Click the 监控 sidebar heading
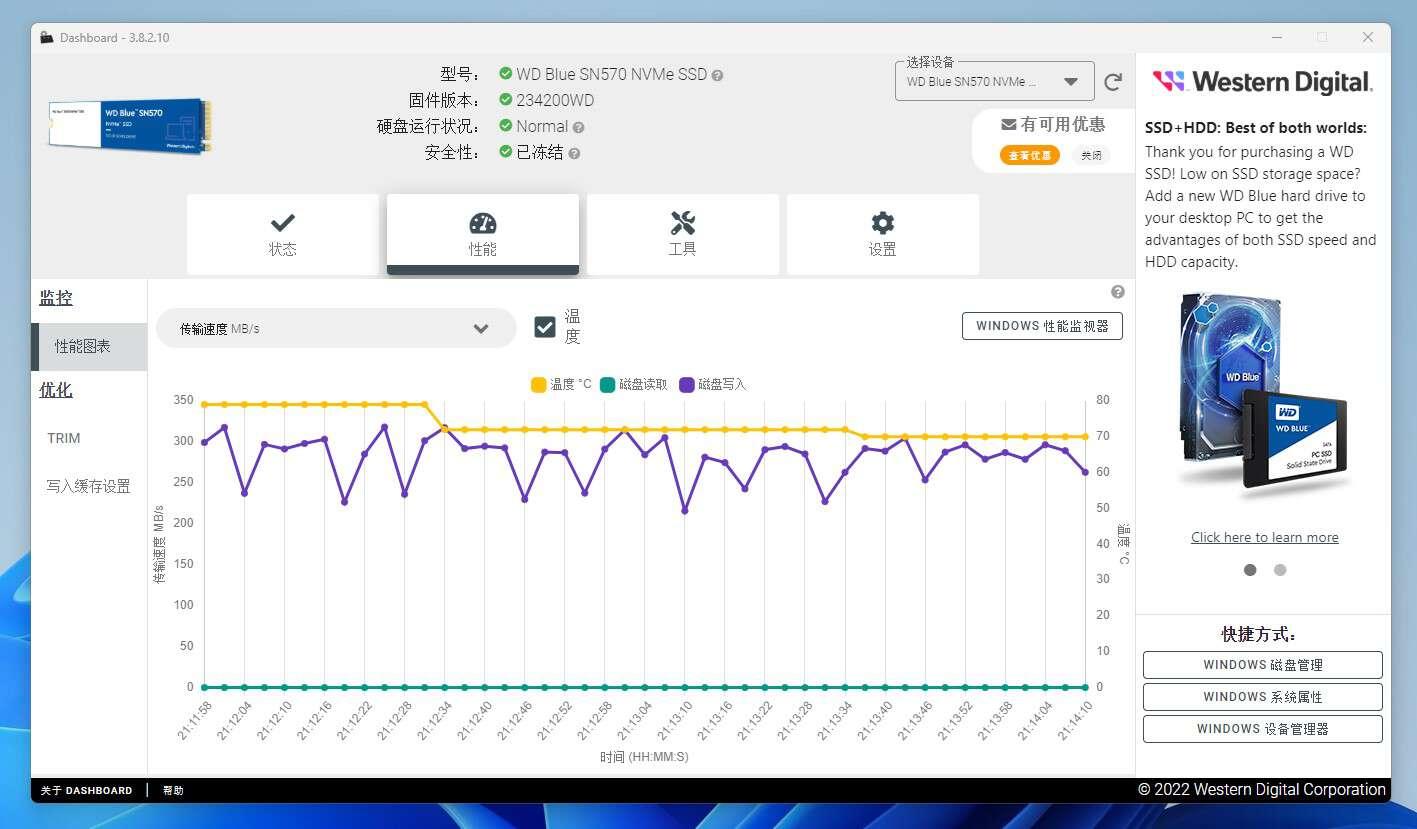 [56, 298]
